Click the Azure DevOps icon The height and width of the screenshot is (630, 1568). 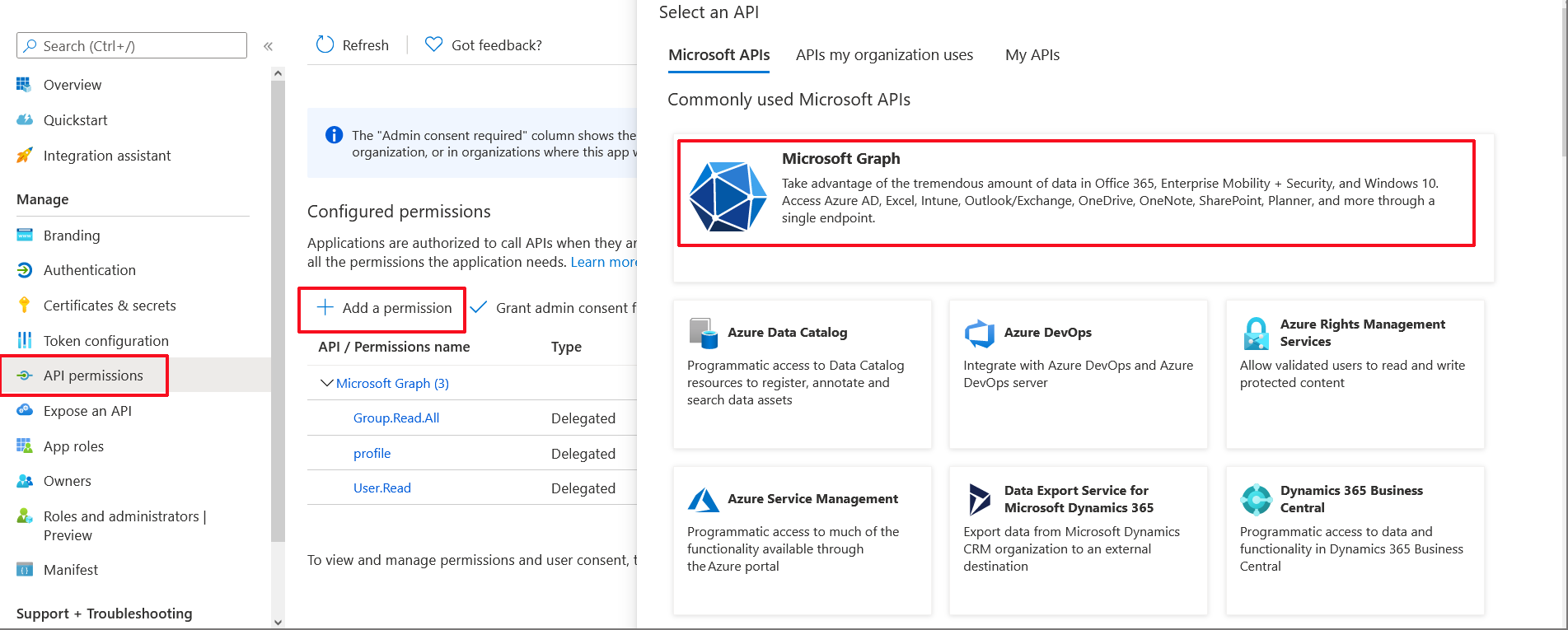[x=980, y=334]
